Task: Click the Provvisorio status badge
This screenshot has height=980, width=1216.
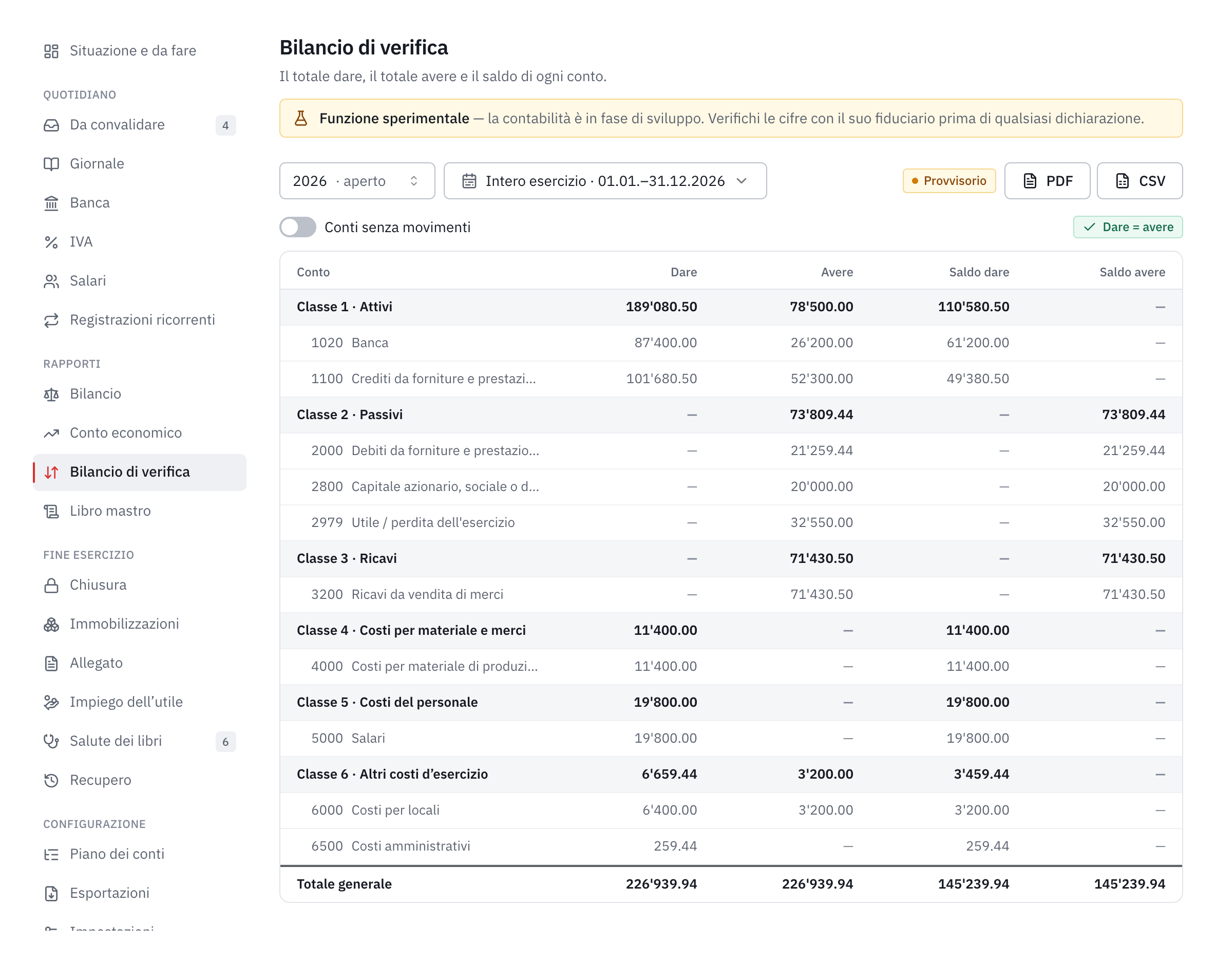Action: pos(949,181)
